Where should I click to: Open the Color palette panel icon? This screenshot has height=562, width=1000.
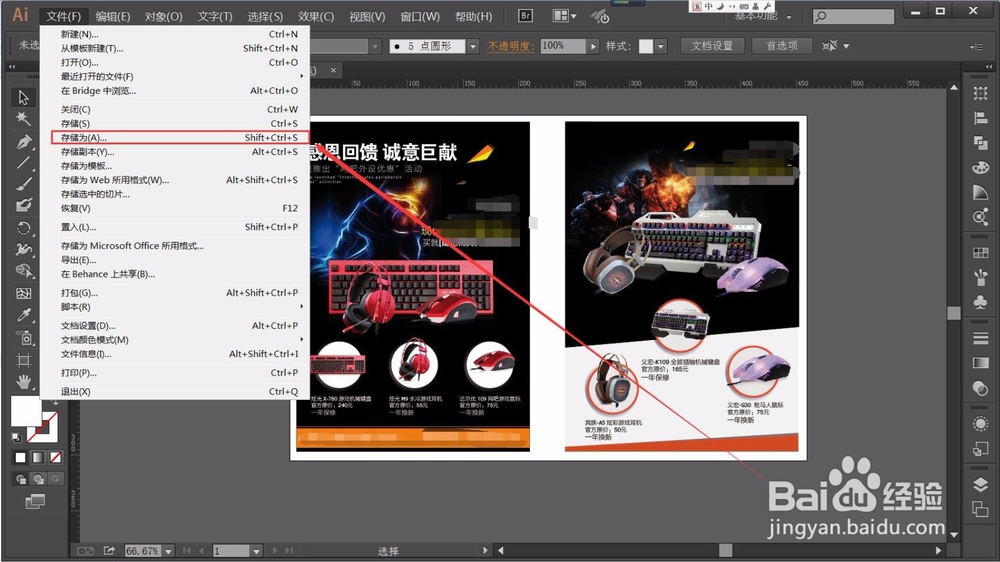[x=980, y=168]
